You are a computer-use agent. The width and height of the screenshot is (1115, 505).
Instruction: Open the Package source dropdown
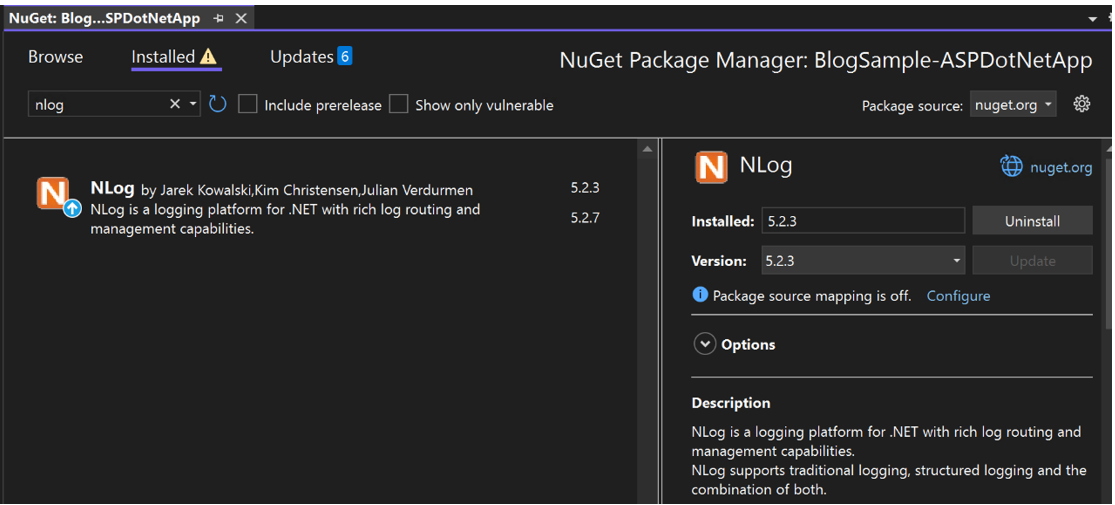(1013, 105)
